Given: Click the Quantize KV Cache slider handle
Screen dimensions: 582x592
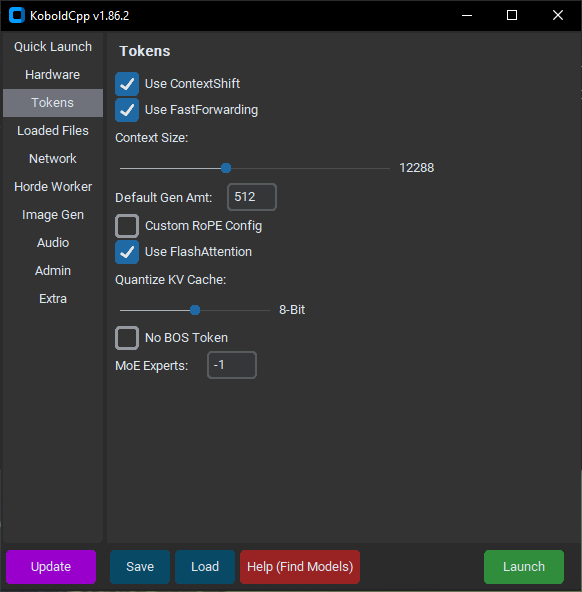Looking at the screenshot, I should [195, 310].
